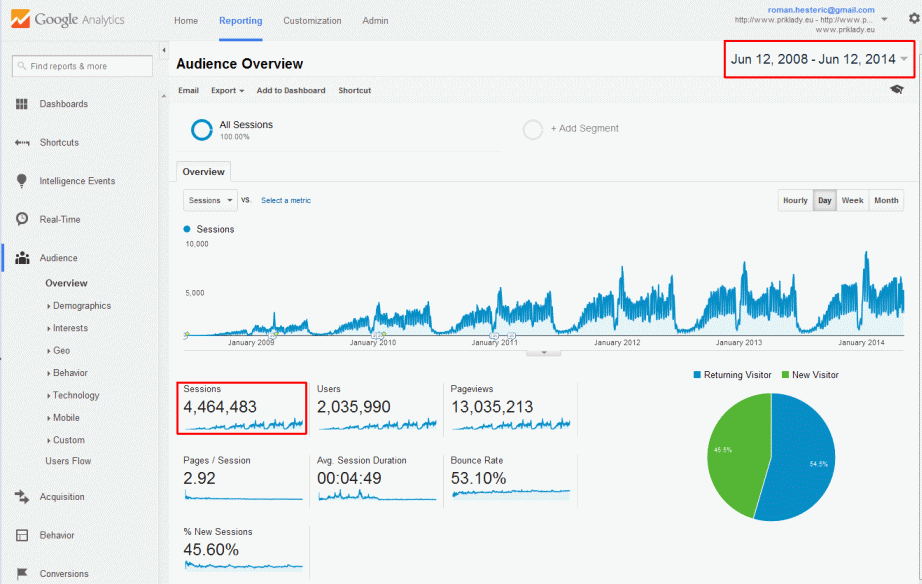Click the Conversions flag icon
This screenshot has width=922, height=584.
22,573
